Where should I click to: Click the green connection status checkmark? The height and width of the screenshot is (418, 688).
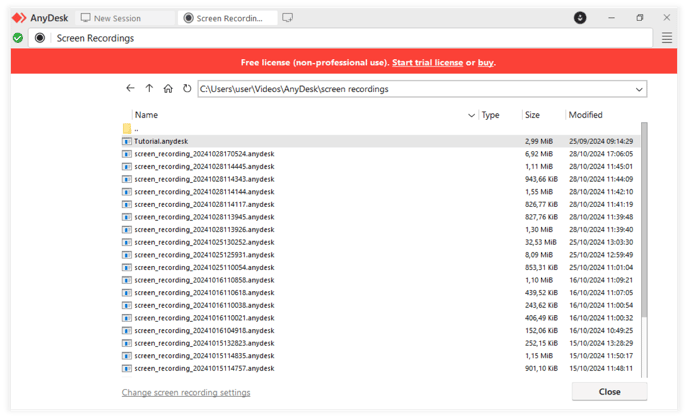(18, 38)
